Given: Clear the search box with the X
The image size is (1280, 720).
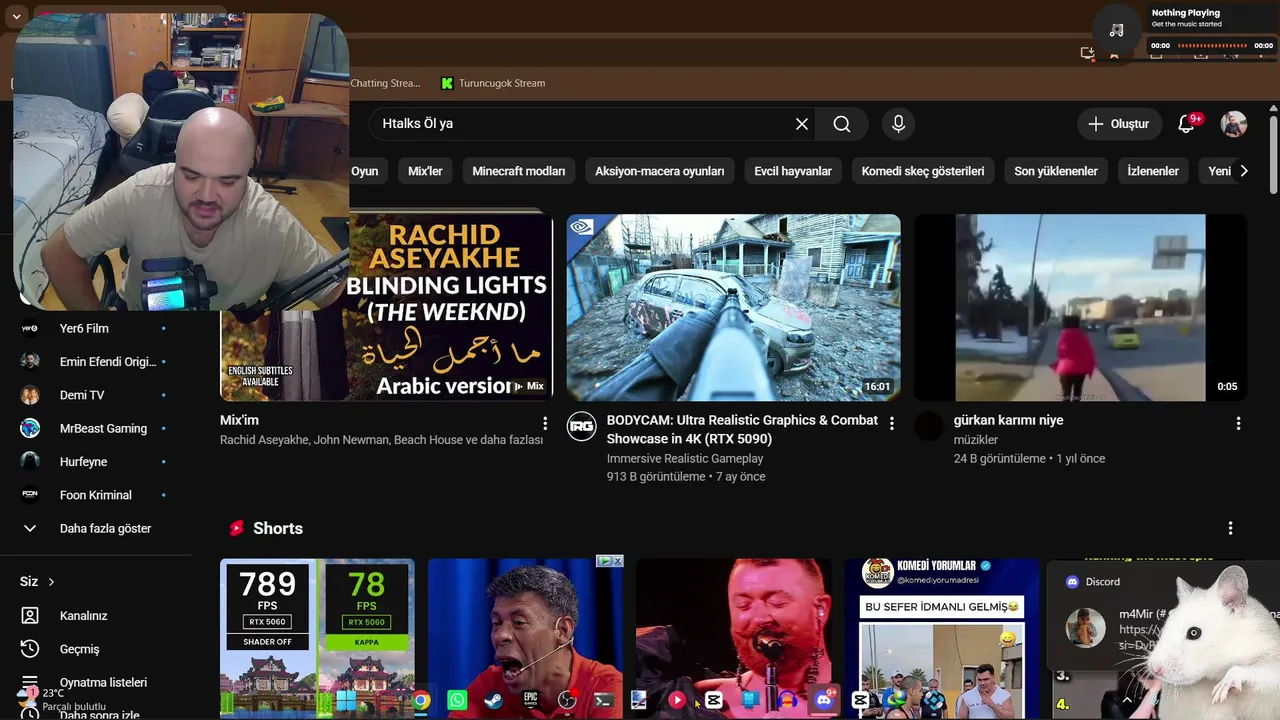Looking at the screenshot, I should pos(802,124).
